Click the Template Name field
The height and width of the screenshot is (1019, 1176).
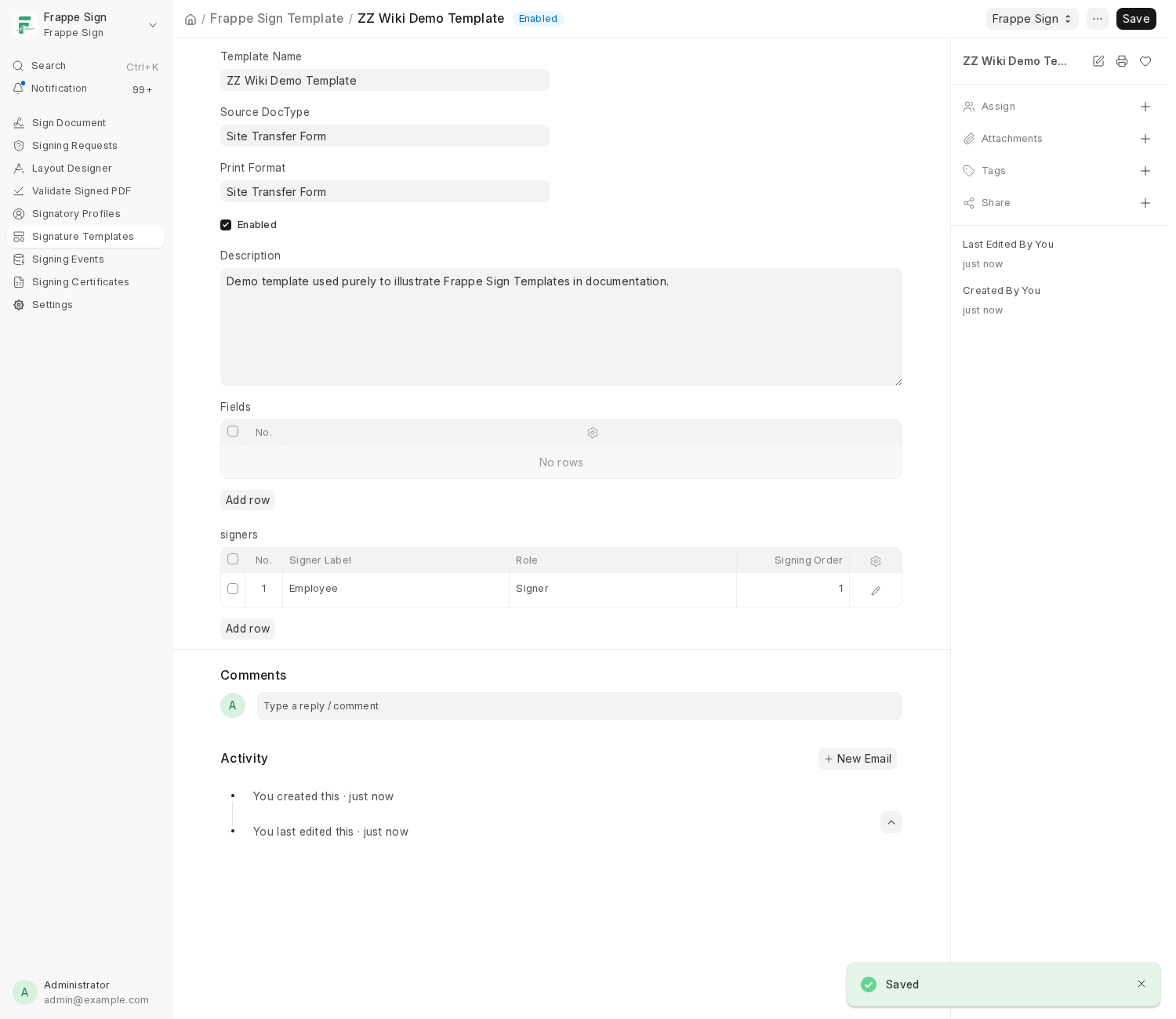click(385, 80)
